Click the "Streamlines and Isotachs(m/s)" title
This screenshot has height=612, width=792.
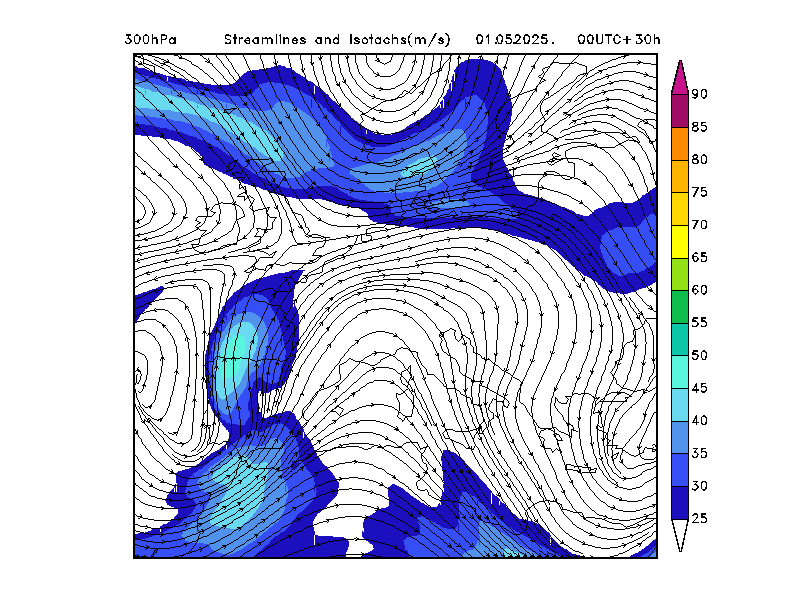click(337, 39)
